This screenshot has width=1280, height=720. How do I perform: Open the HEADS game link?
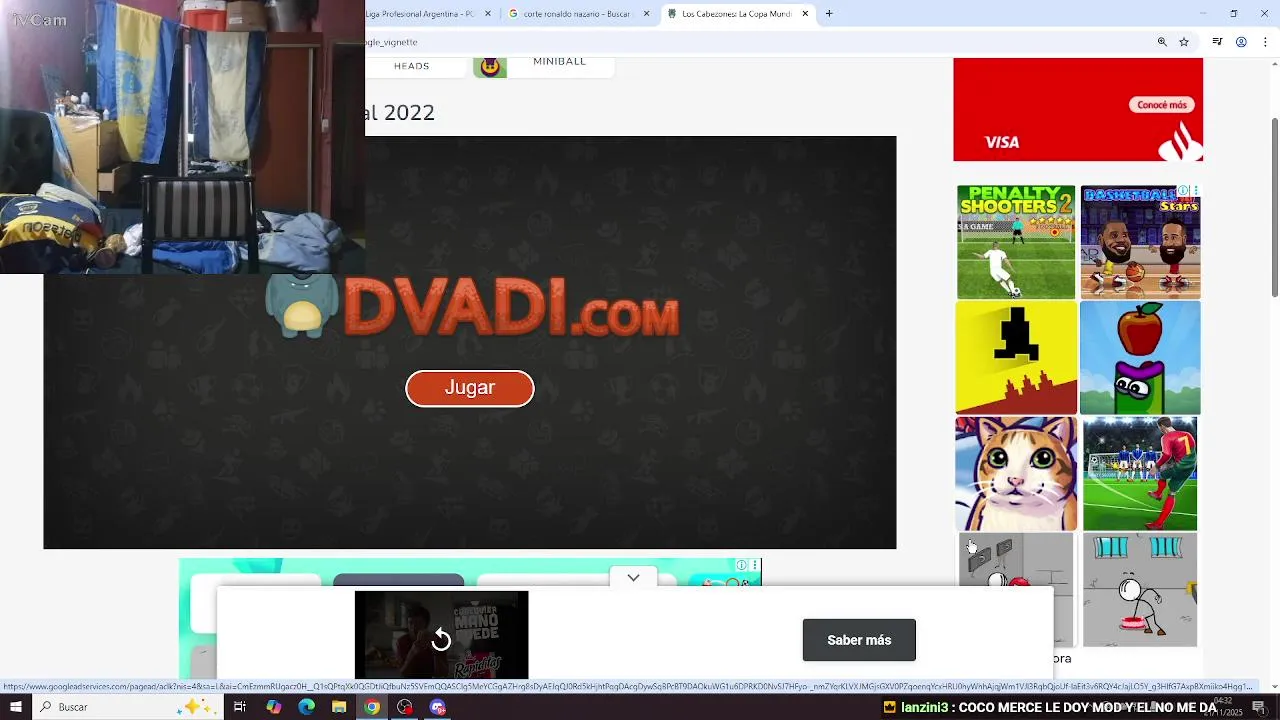pyautogui.click(x=411, y=66)
